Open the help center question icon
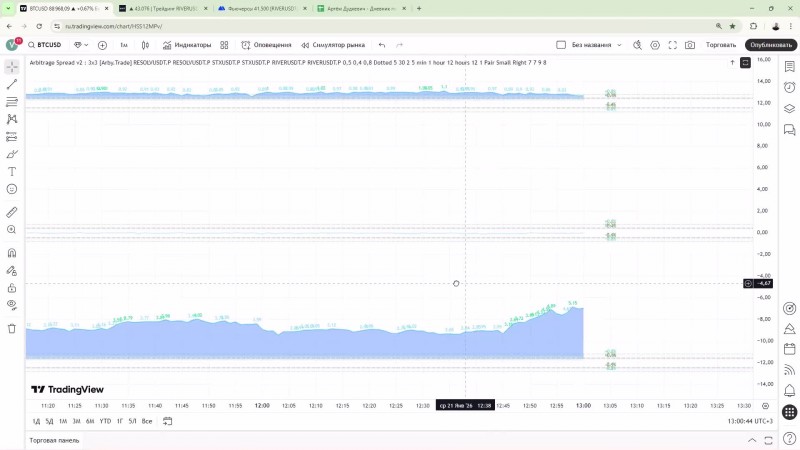The image size is (800, 450). point(789,439)
